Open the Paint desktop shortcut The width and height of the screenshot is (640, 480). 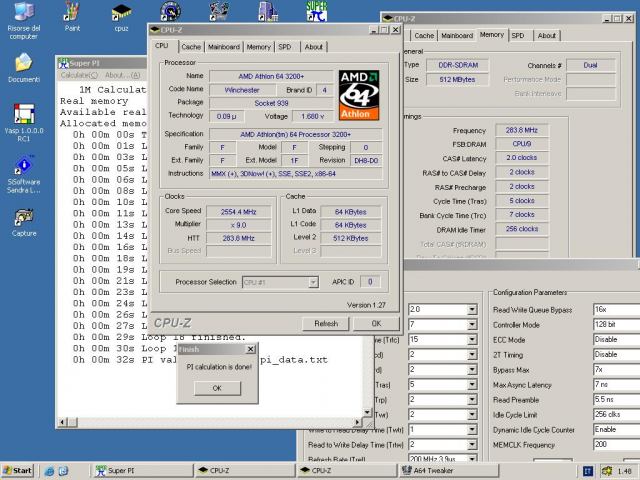72,17
